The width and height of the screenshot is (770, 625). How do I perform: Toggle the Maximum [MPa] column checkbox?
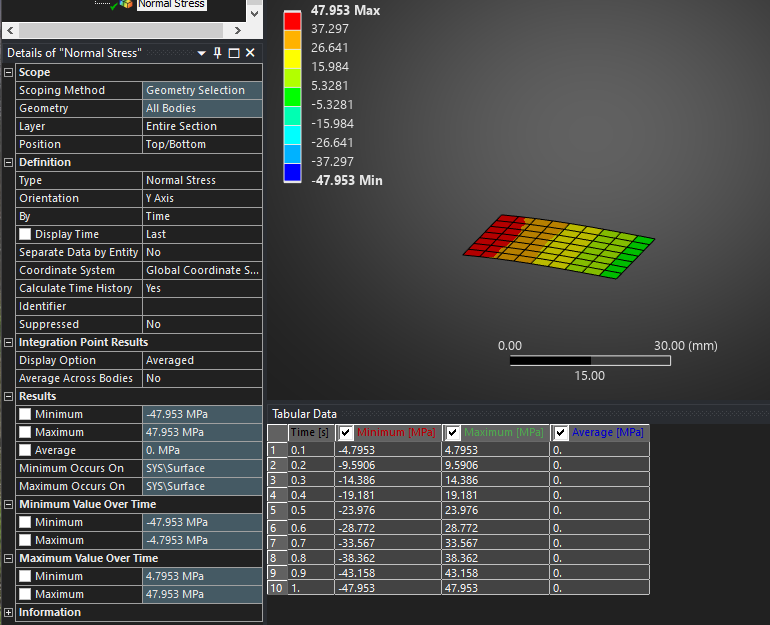[453, 432]
